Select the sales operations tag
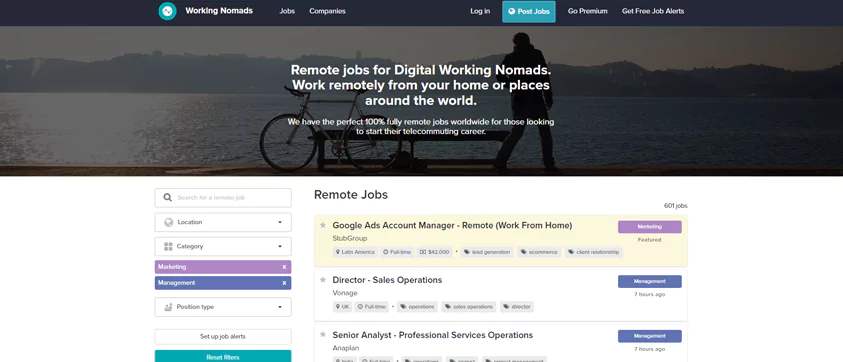This screenshot has height=362, width=843. tap(469, 307)
